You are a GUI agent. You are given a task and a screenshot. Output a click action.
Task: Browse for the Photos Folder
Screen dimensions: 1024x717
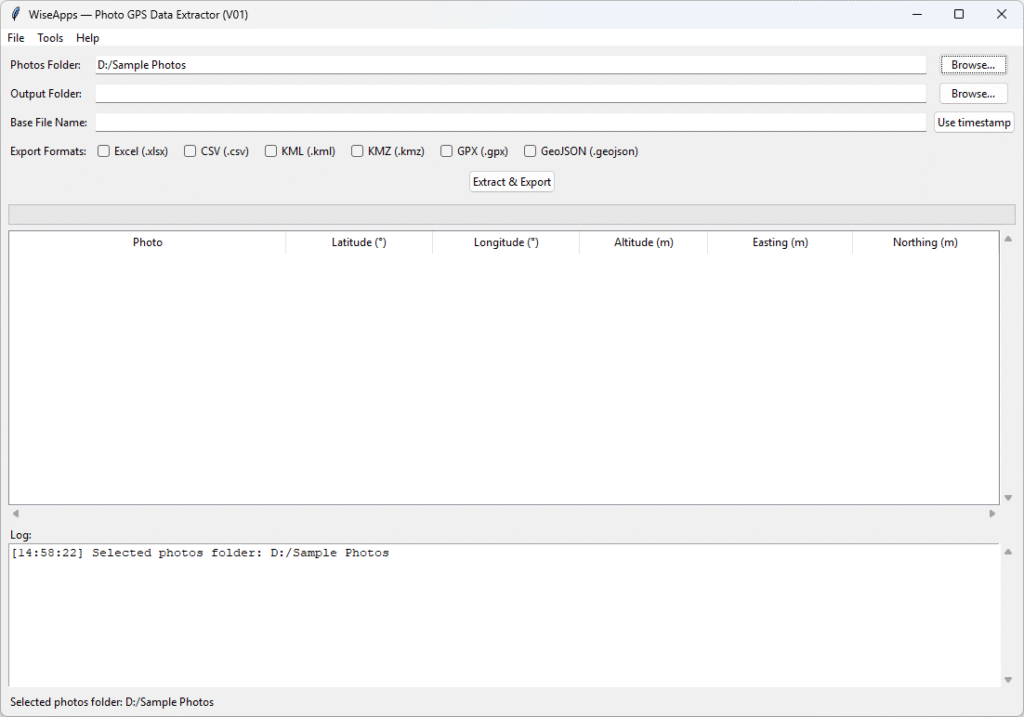(972, 65)
